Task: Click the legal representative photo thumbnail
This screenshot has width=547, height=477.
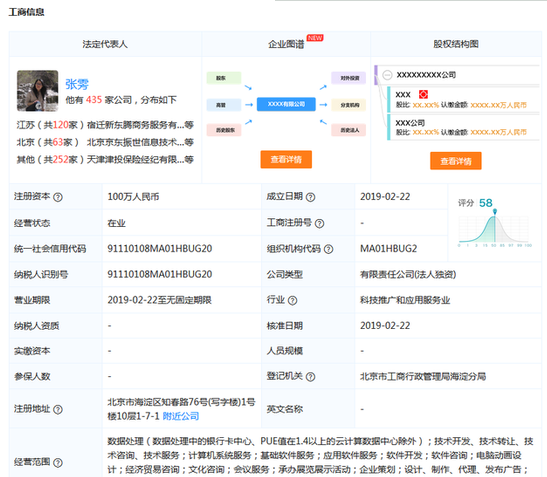Action: [38, 91]
